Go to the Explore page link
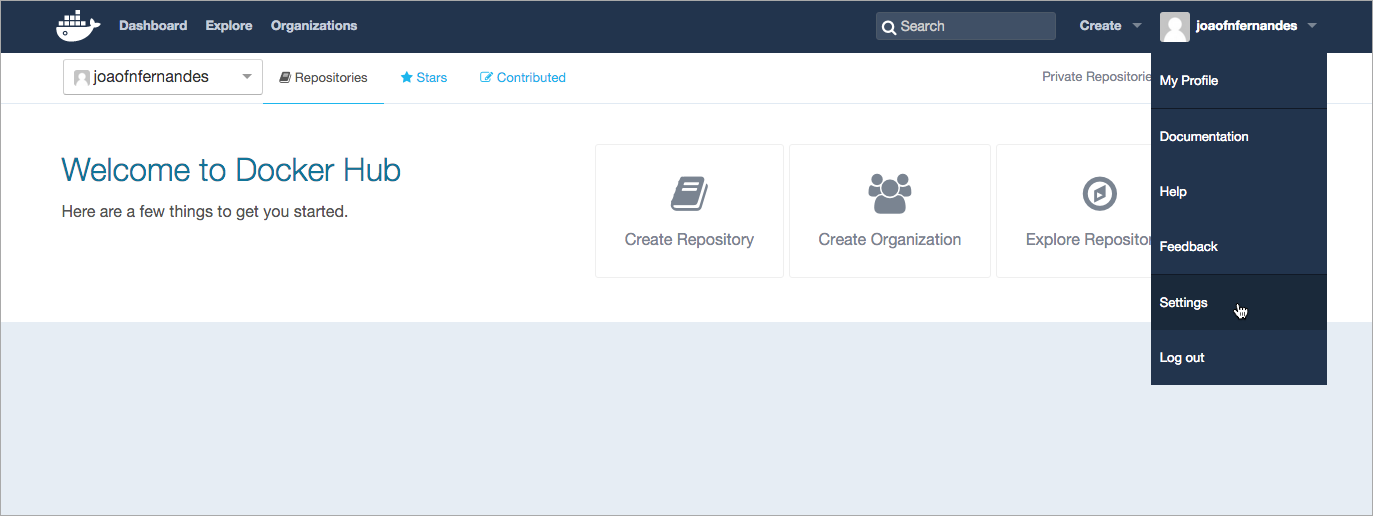 click(x=229, y=26)
